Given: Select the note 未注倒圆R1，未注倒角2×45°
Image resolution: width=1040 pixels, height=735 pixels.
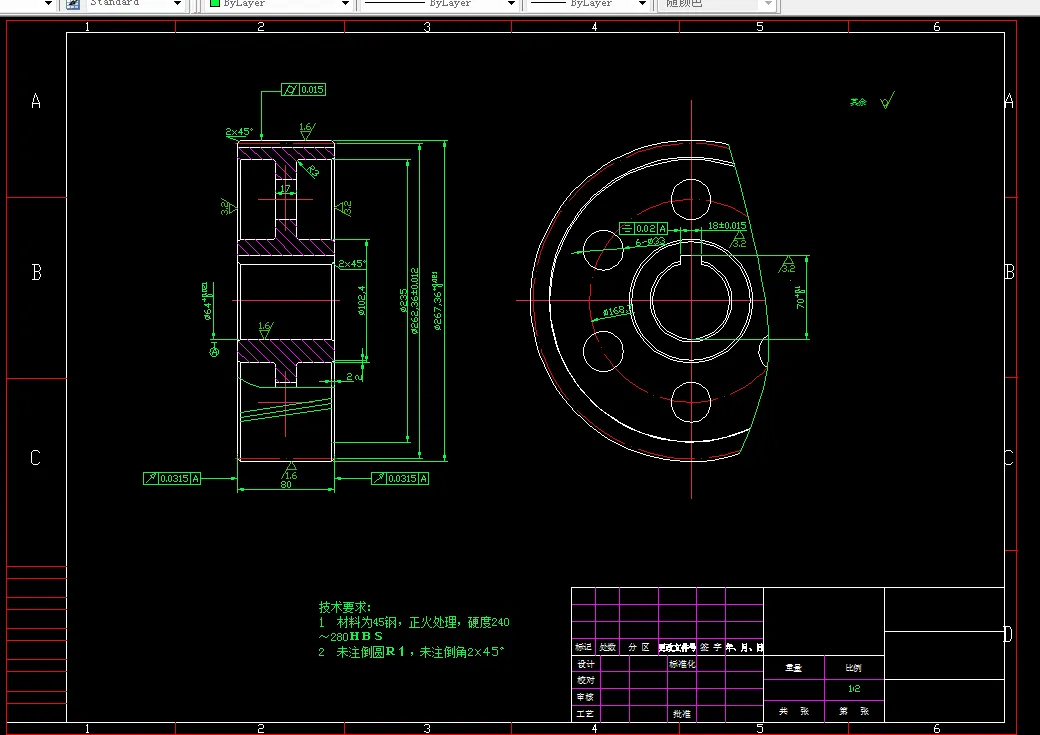Looking at the screenshot, I should click(x=420, y=652).
